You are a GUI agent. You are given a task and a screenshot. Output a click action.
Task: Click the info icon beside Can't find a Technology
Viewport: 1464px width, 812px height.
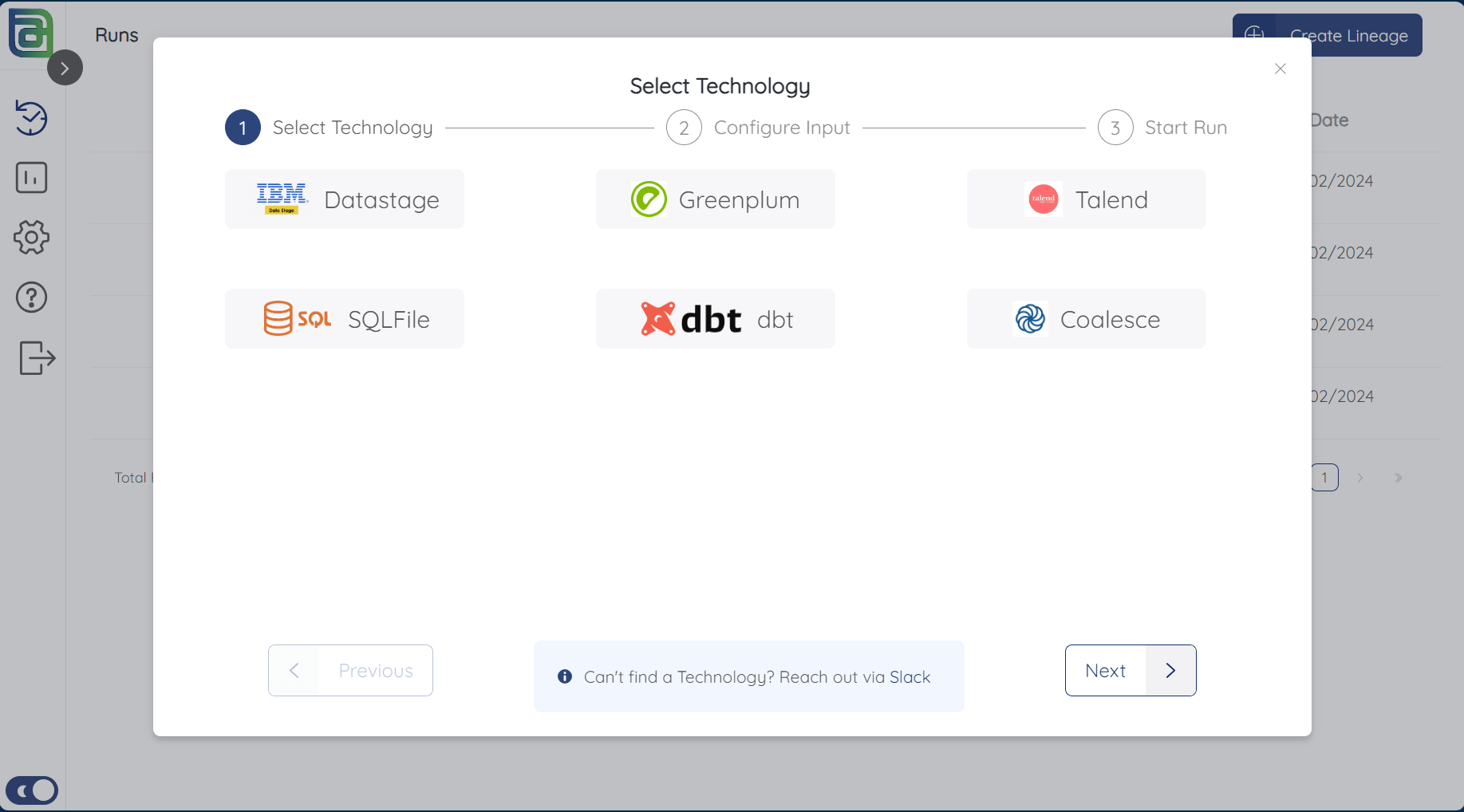[x=565, y=676]
